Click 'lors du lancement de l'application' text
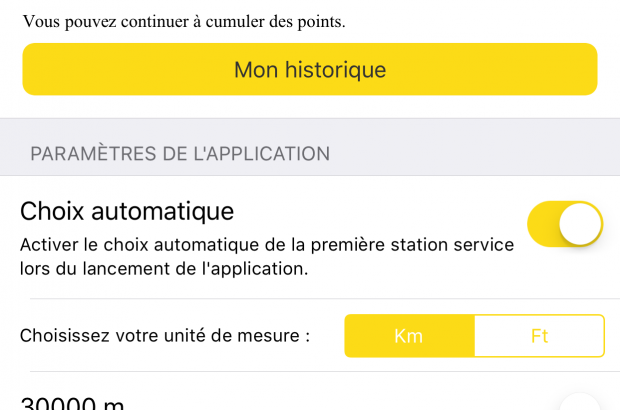The height and width of the screenshot is (410, 620). click(x=165, y=269)
